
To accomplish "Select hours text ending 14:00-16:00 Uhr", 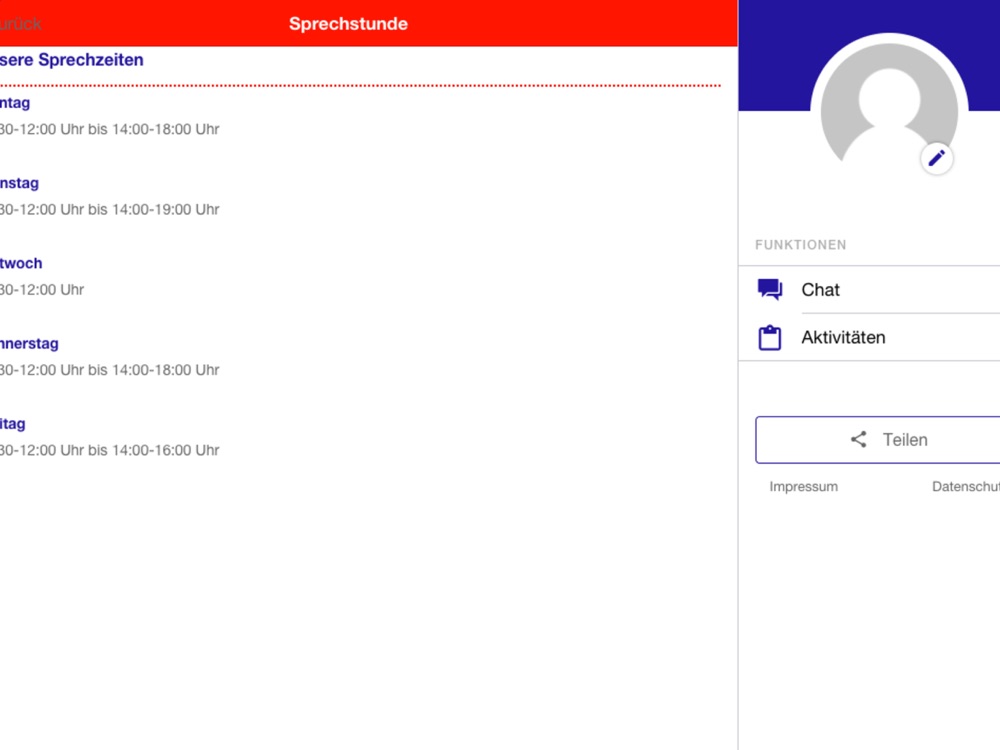I will pyautogui.click(x=110, y=450).
